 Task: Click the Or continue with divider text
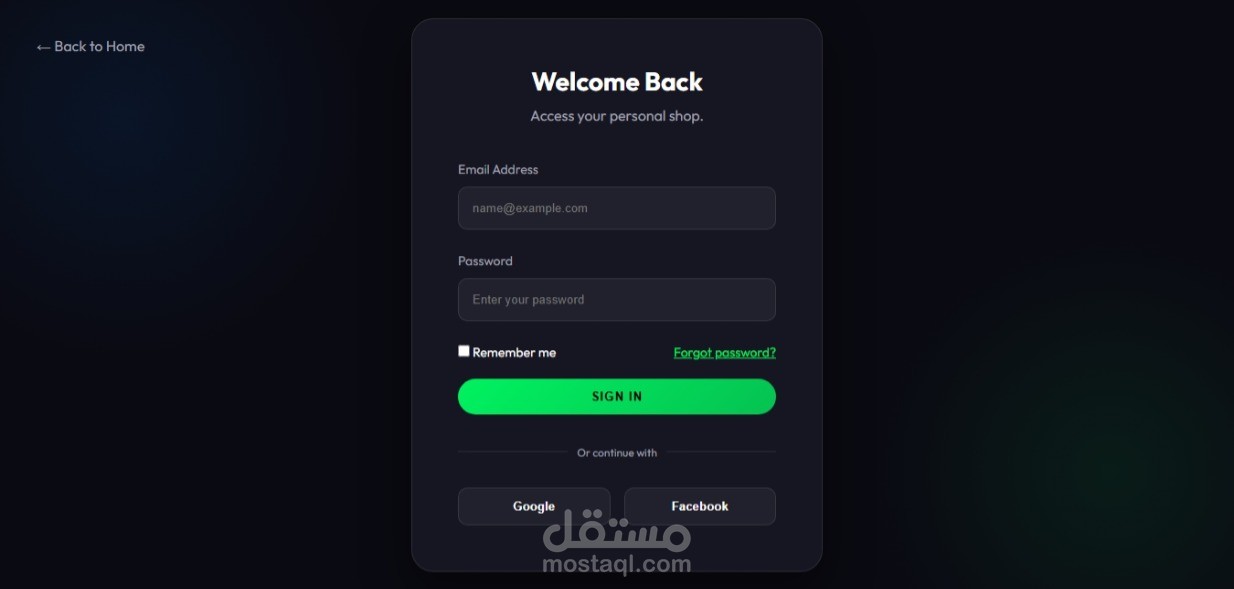click(617, 453)
